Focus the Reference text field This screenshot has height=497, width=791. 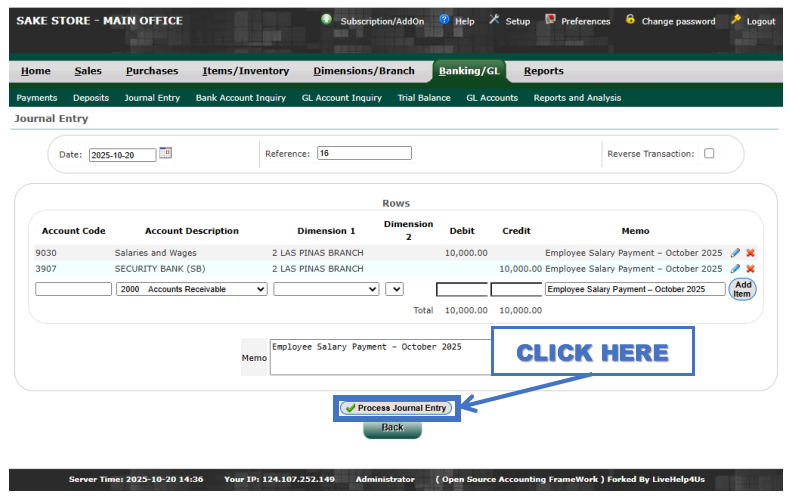click(x=364, y=154)
